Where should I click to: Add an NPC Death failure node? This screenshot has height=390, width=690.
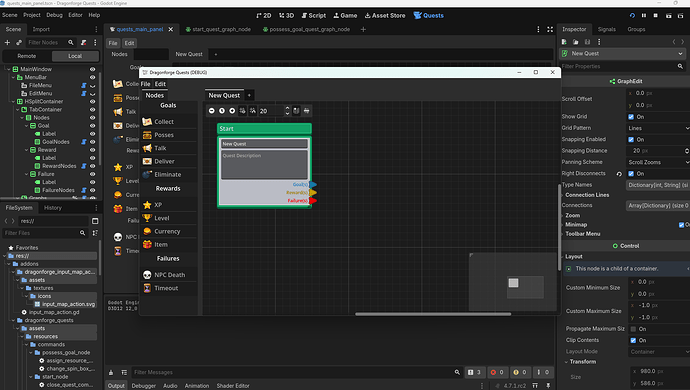(169, 275)
